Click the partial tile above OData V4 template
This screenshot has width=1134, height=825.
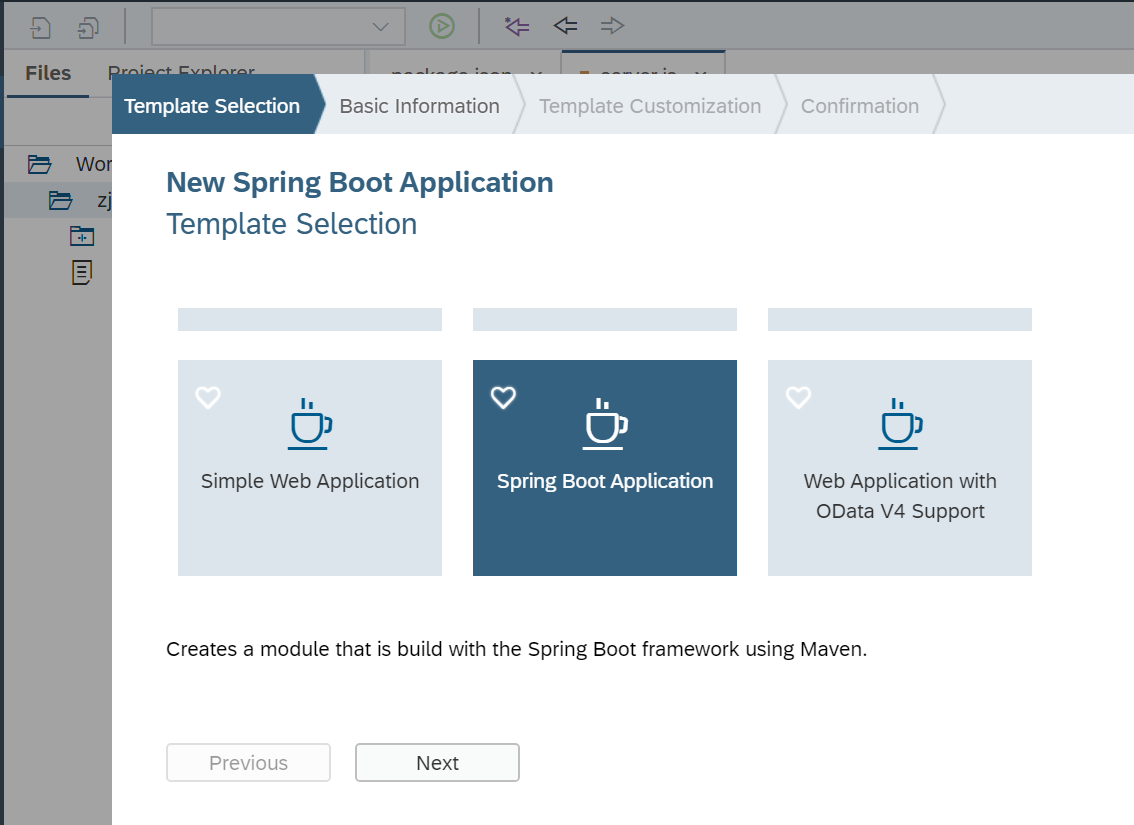click(x=900, y=319)
